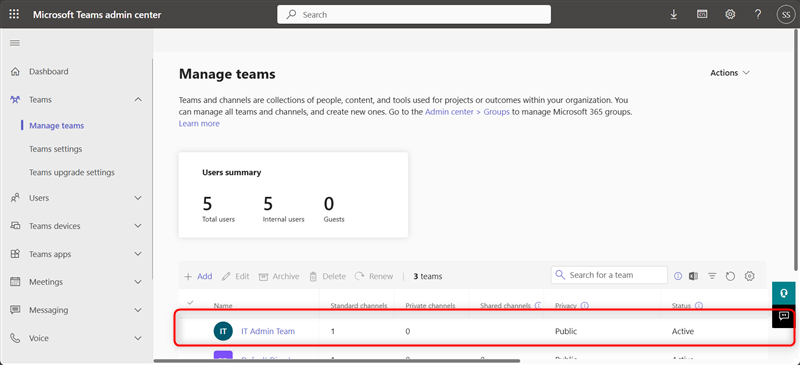Screen dimensions: 800x365
Task: Open Teams upgrade settings in the sidebar
Action: 72,173
